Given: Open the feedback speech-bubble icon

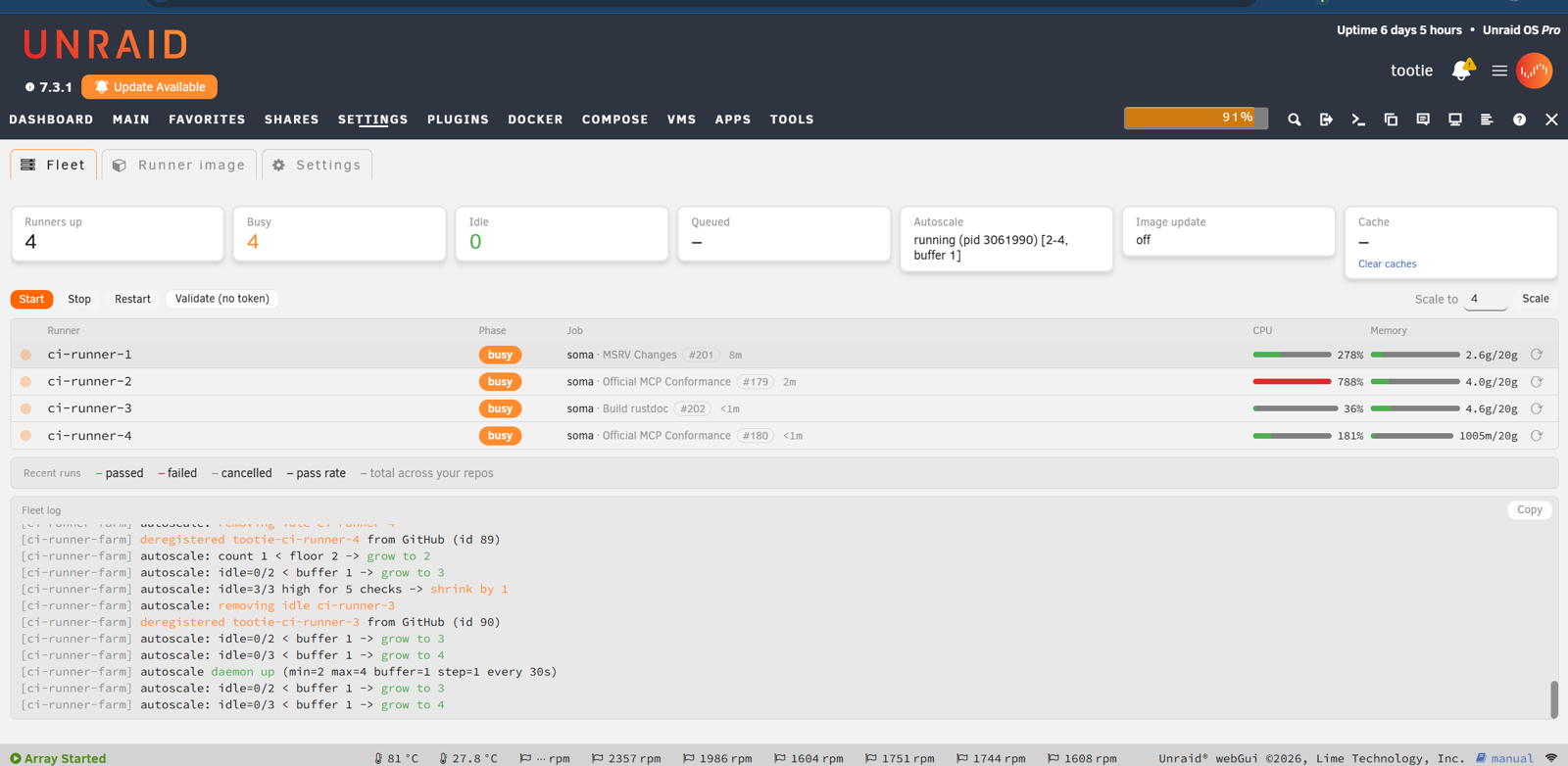Looking at the screenshot, I should 1423,120.
